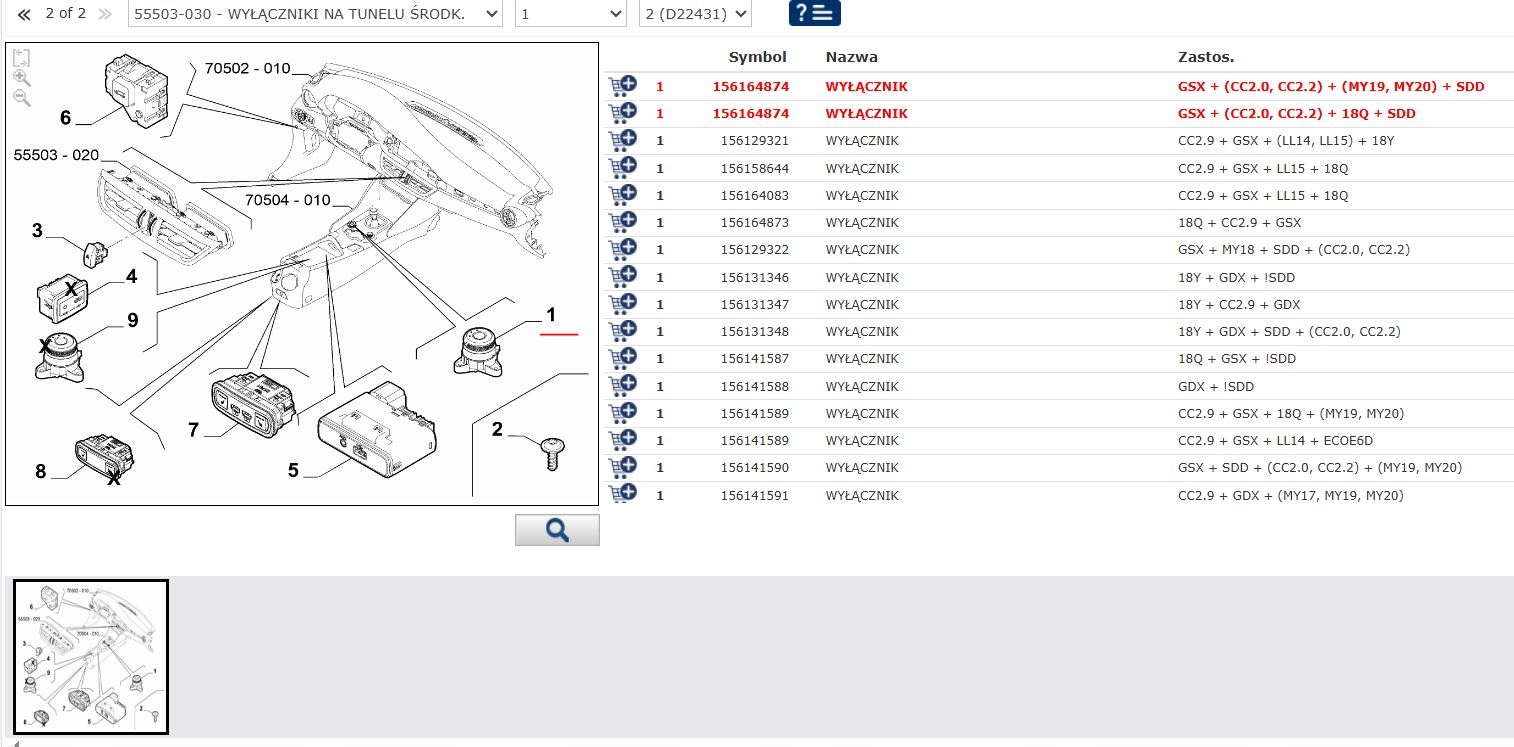The image size is (1514, 747).
Task: Open the help legend button
Action: pos(814,13)
